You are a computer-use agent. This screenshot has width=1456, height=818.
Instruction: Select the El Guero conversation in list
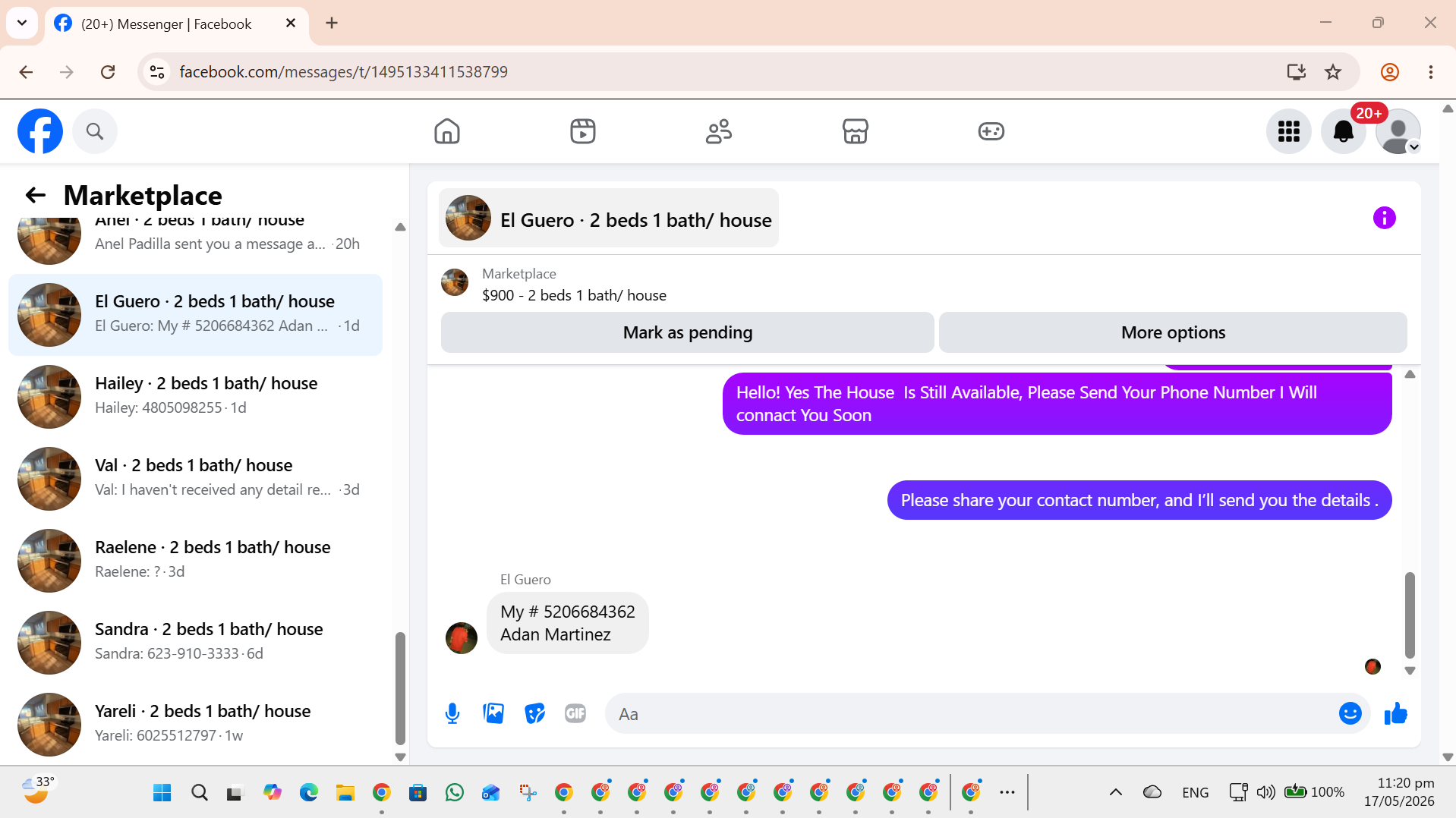195,315
